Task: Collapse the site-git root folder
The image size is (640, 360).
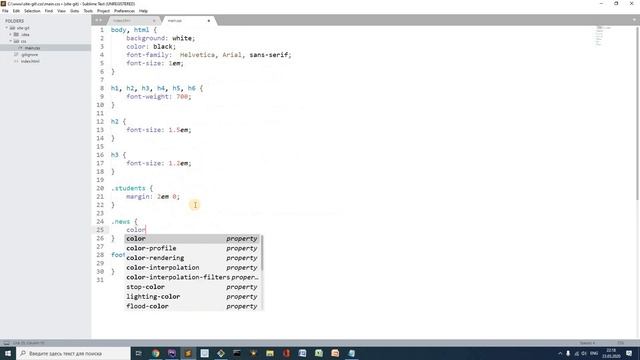Action: coord(7,28)
